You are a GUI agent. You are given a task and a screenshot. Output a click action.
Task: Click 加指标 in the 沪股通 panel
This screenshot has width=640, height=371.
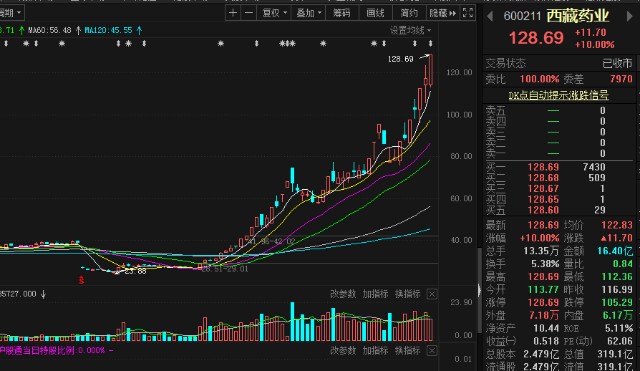pos(375,350)
